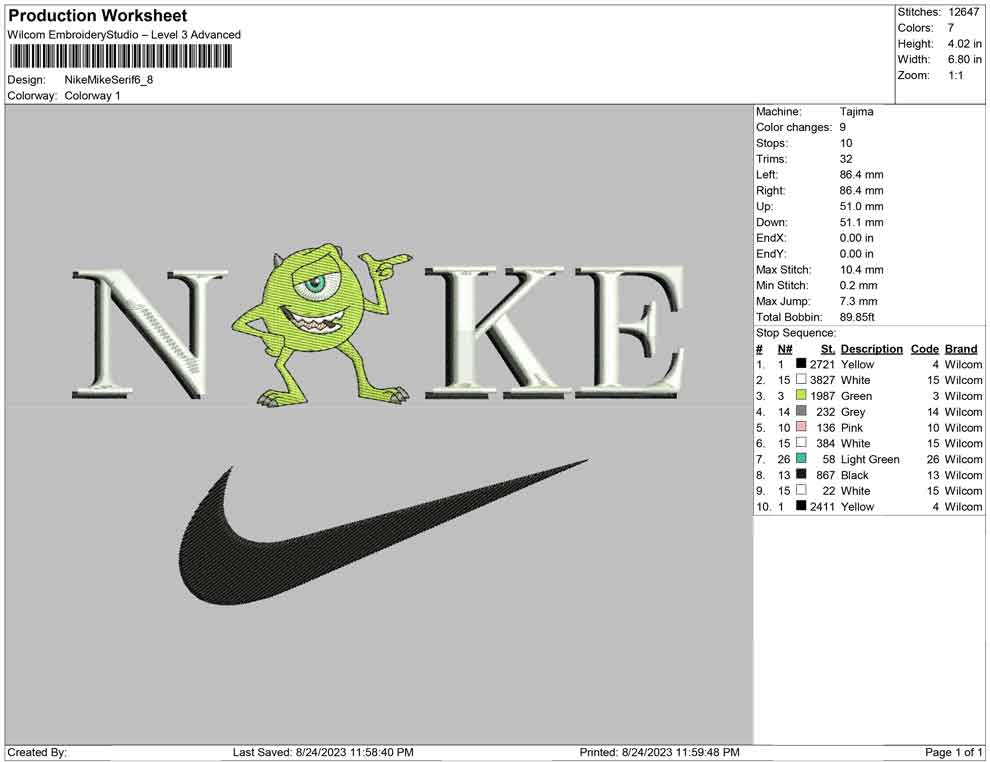Click the black swoosh in the design preview
This screenshot has width=990, height=762.
[x=383, y=534]
